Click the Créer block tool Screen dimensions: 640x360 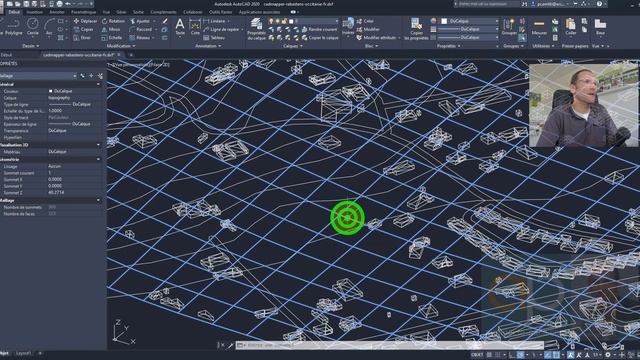point(365,21)
